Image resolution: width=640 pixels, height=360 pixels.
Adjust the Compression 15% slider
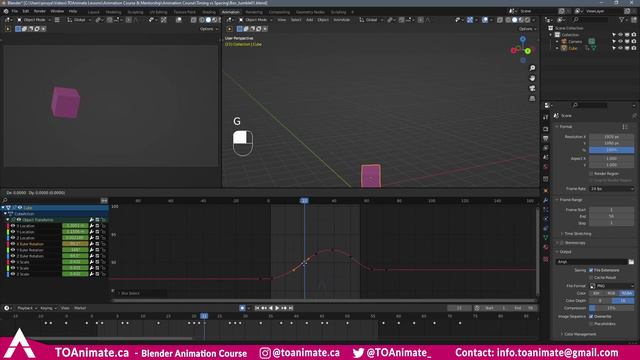pos(611,308)
